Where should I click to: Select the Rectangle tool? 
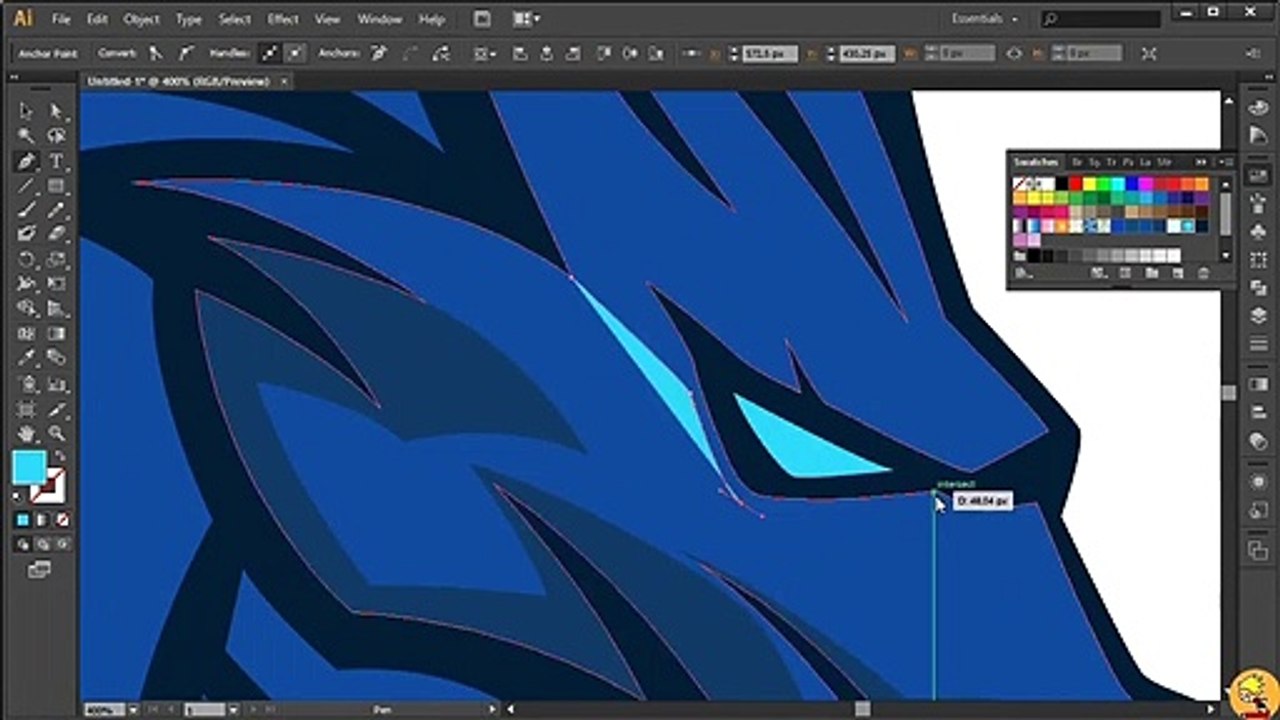click(56, 185)
